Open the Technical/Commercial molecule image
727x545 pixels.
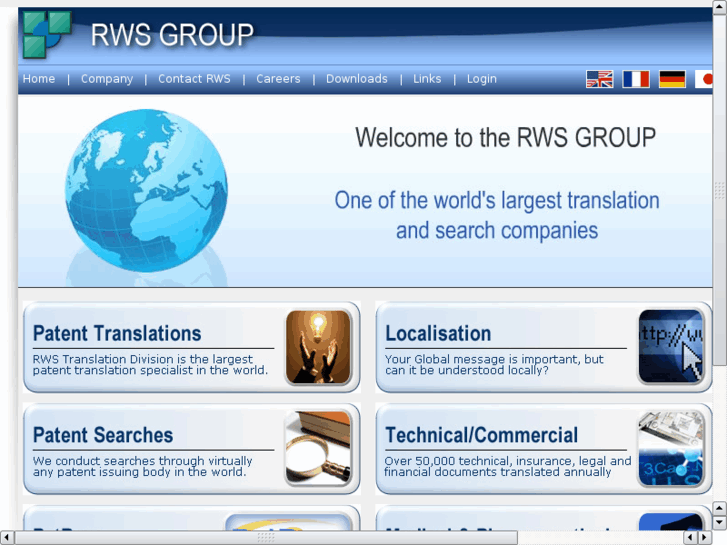(670, 449)
